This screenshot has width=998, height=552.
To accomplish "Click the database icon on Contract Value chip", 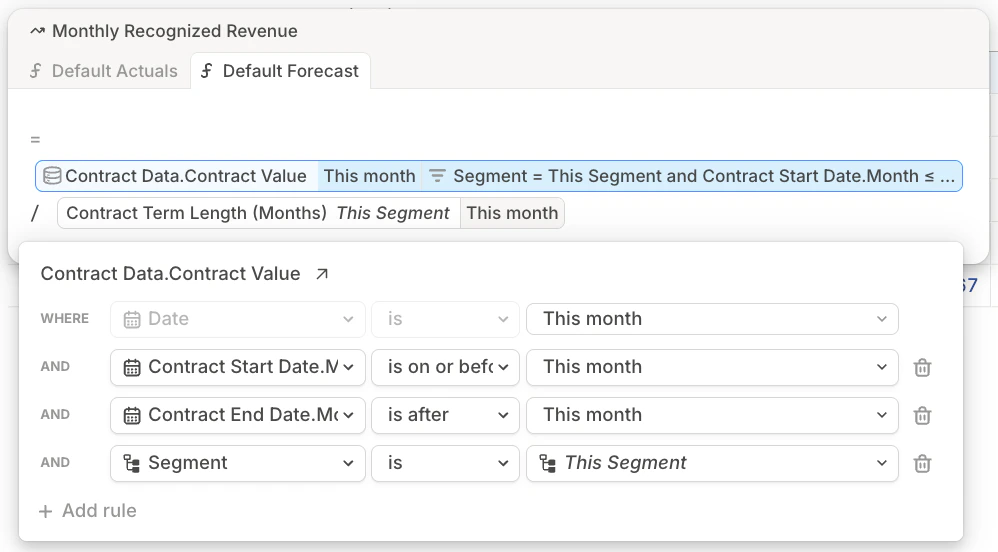I will tap(52, 176).
